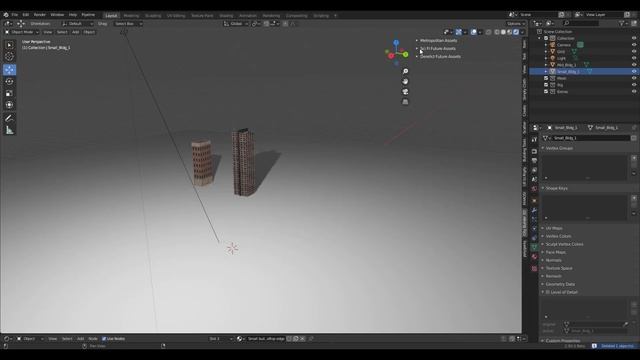Viewport: 640px width, 360px height.
Task: Select the Cursor tool
Action: click(9, 57)
